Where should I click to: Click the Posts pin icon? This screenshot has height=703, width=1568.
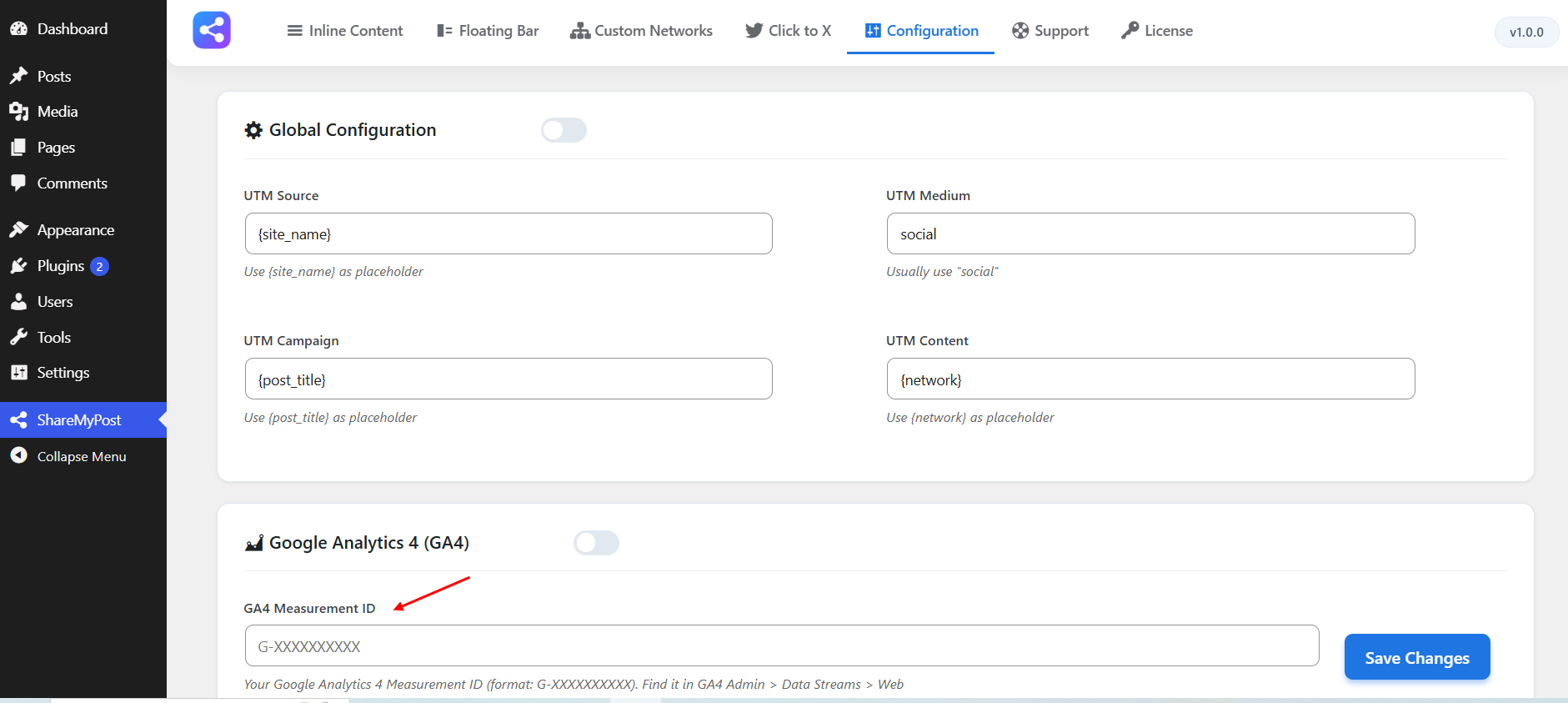point(19,76)
